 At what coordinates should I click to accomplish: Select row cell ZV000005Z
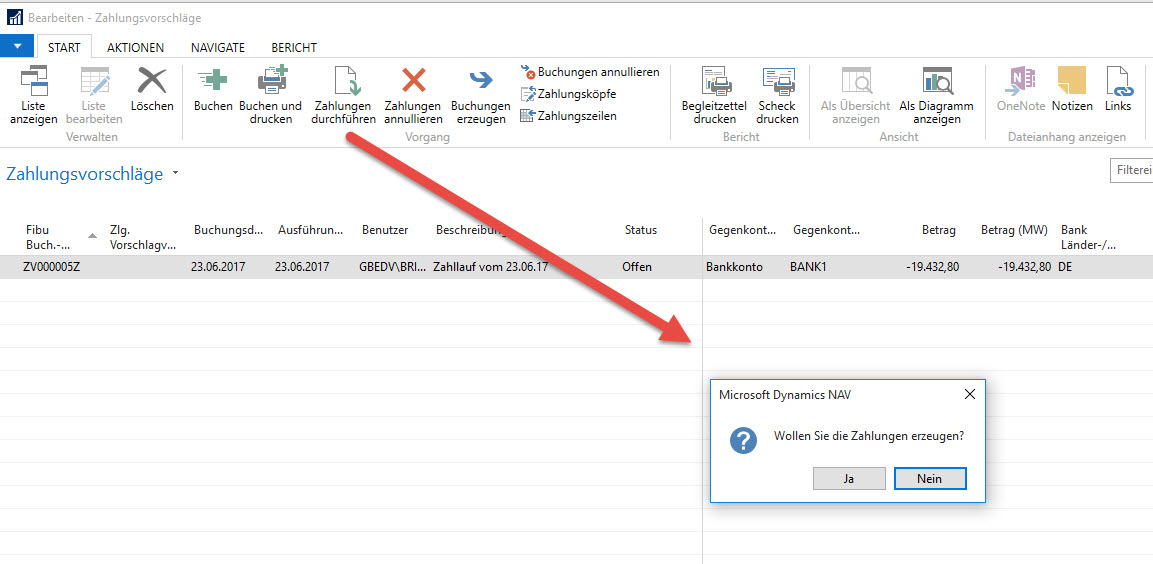pyautogui.click(x=51, y=267)
